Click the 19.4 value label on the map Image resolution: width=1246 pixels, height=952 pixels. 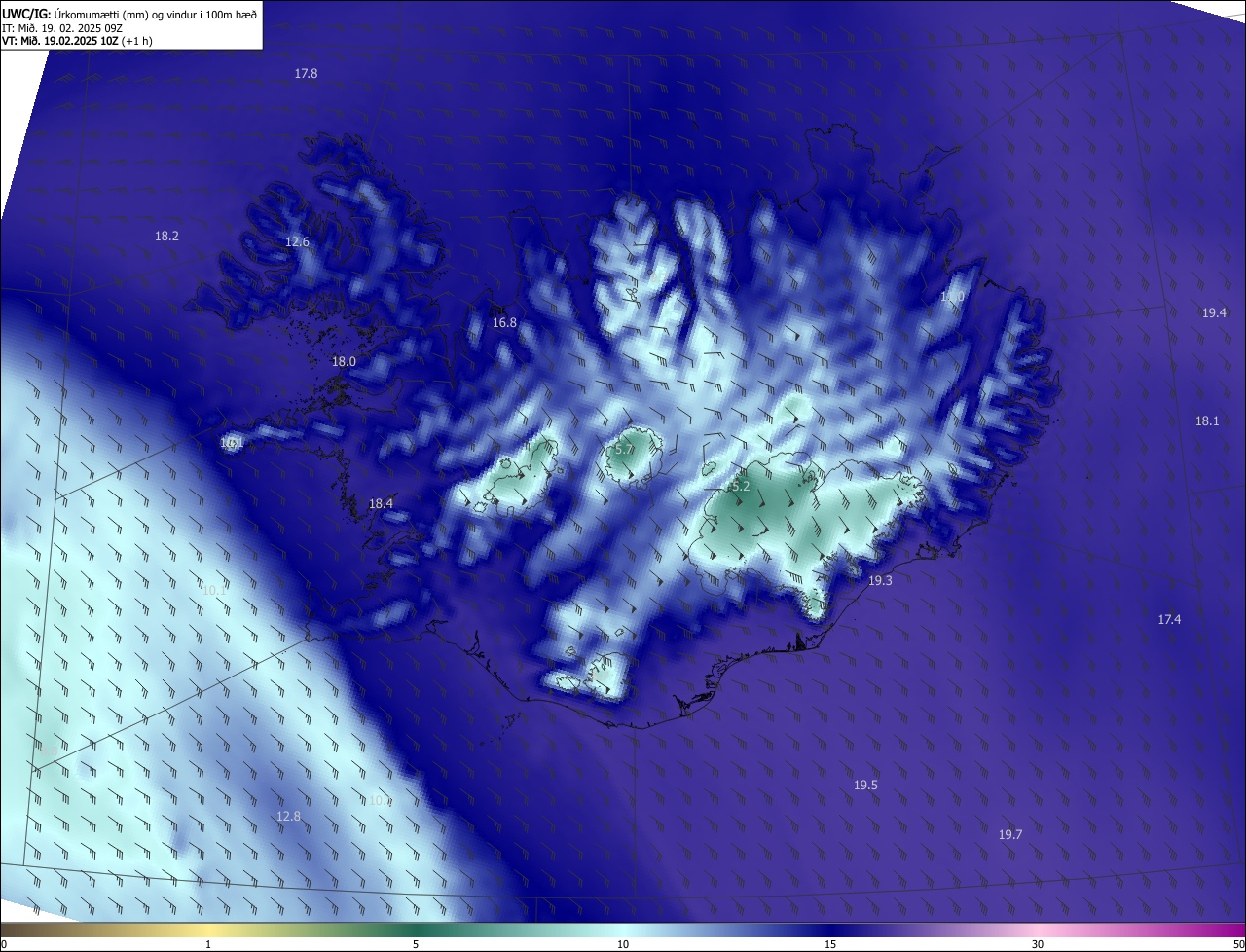coord(1214,313)
